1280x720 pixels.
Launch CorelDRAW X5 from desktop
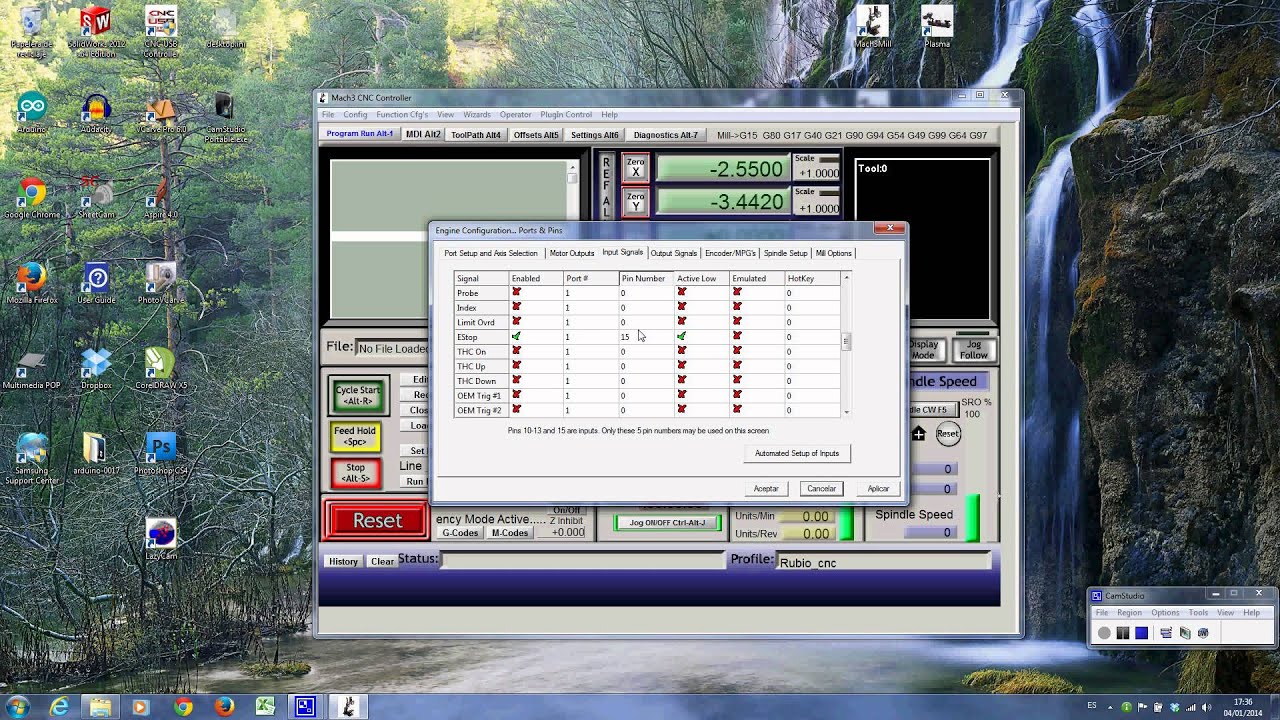[x=161, y=369]
